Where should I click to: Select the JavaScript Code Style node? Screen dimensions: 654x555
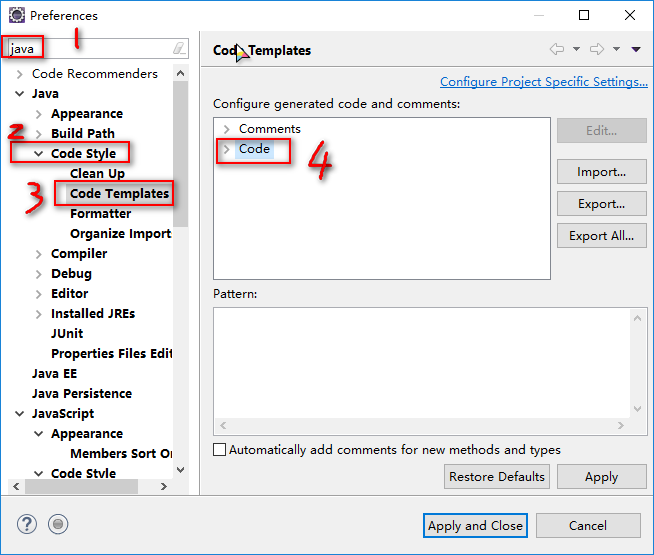point(83,473)
